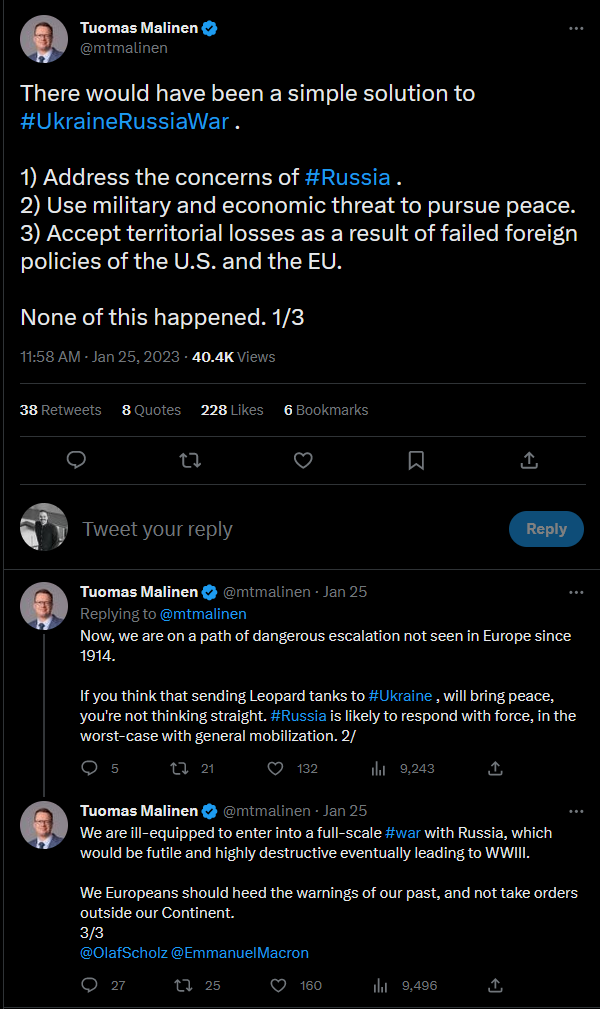
Task: Click the blue Reply button
Action: 546,529
